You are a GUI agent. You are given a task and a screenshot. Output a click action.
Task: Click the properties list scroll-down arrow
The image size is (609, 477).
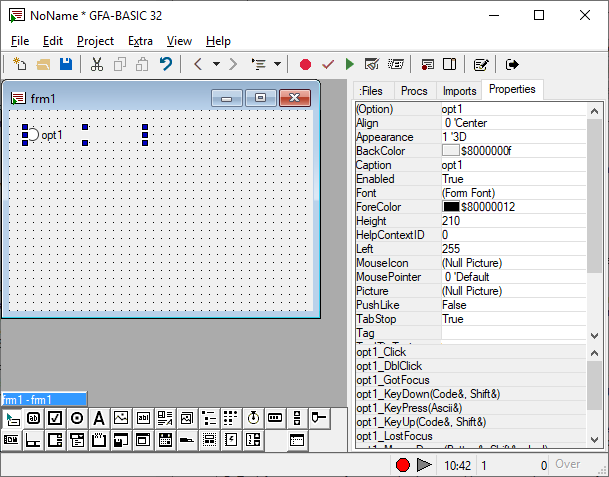coord(595,336)
